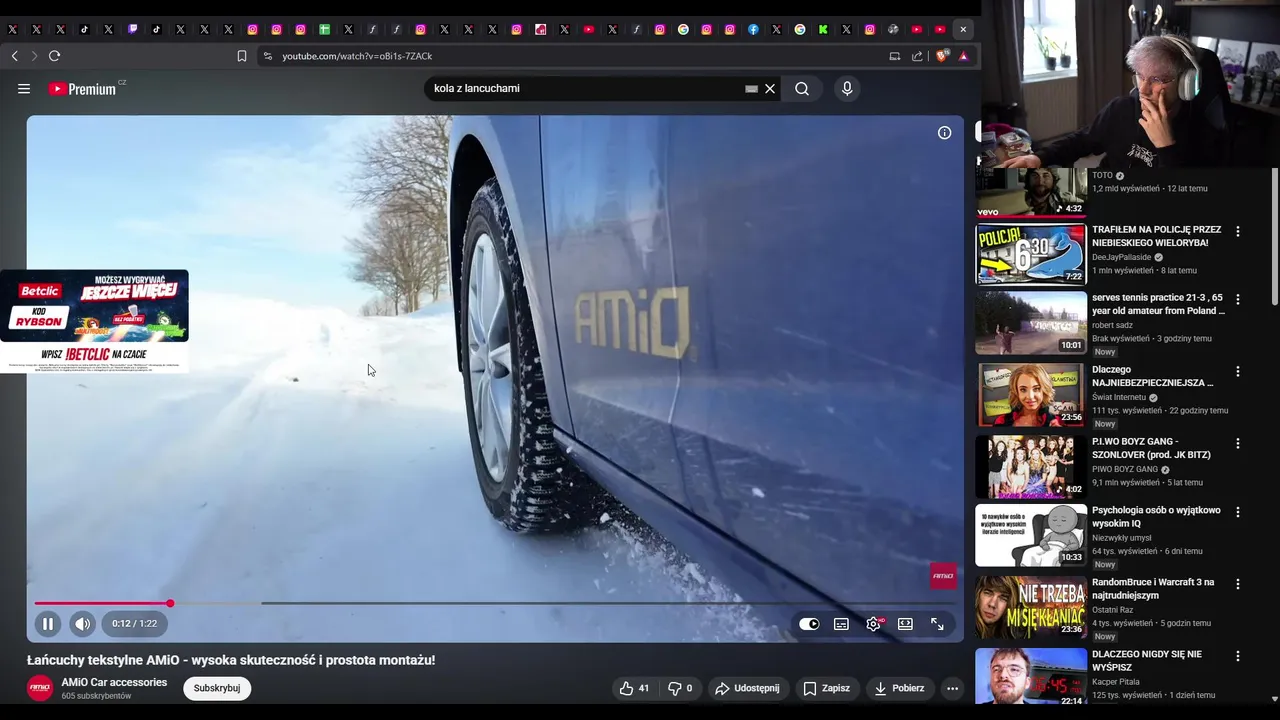The image size is (1280, 720).
Task: Click the 0:12 / 1:22 time display
Action: [134, 624]
